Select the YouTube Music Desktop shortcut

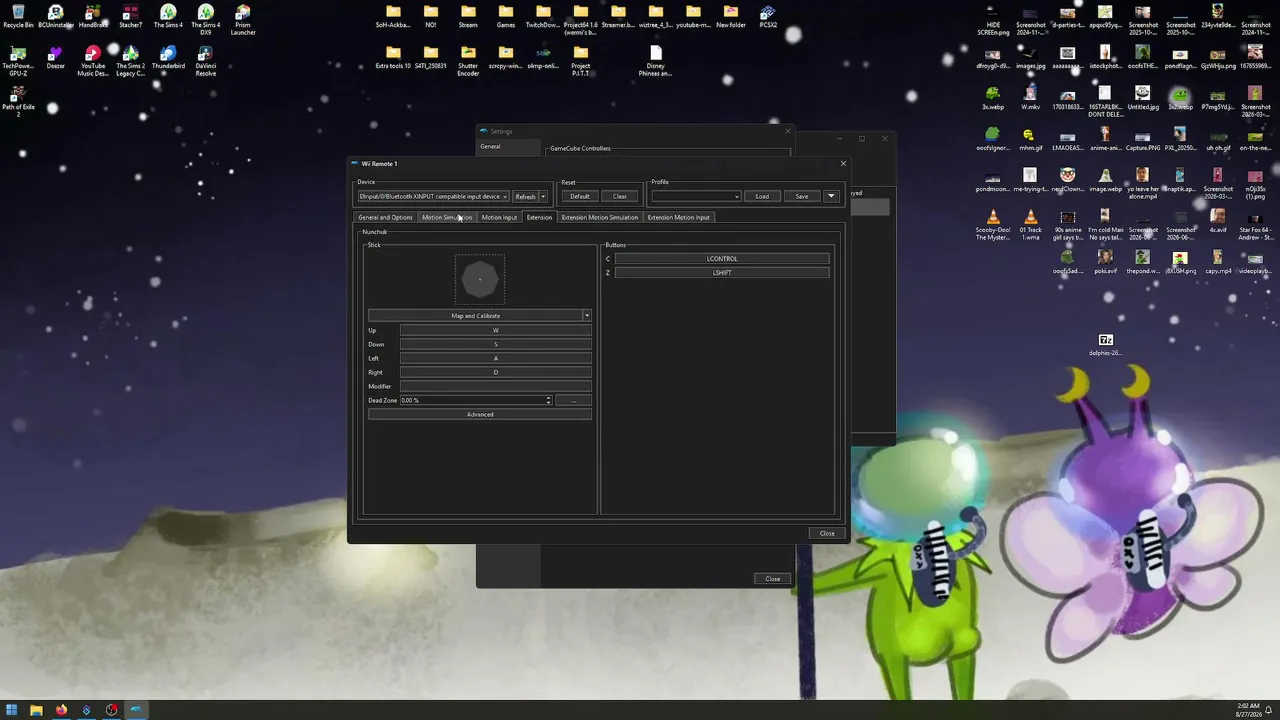point(93,61)
